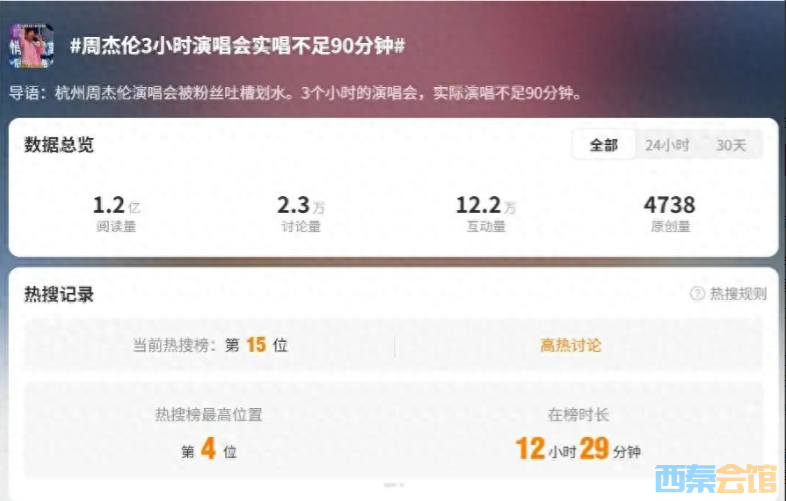Click the 数据总览 section heading
The height and width of the screenshot is (501, 786).
pyautogui.click(x=59, y=144)
